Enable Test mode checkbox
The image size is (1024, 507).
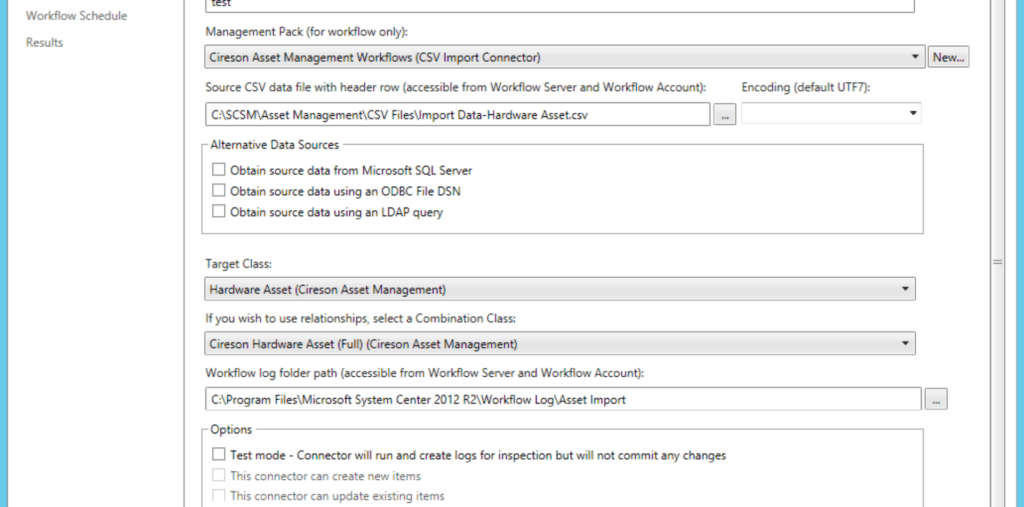(x=219, y=454)
